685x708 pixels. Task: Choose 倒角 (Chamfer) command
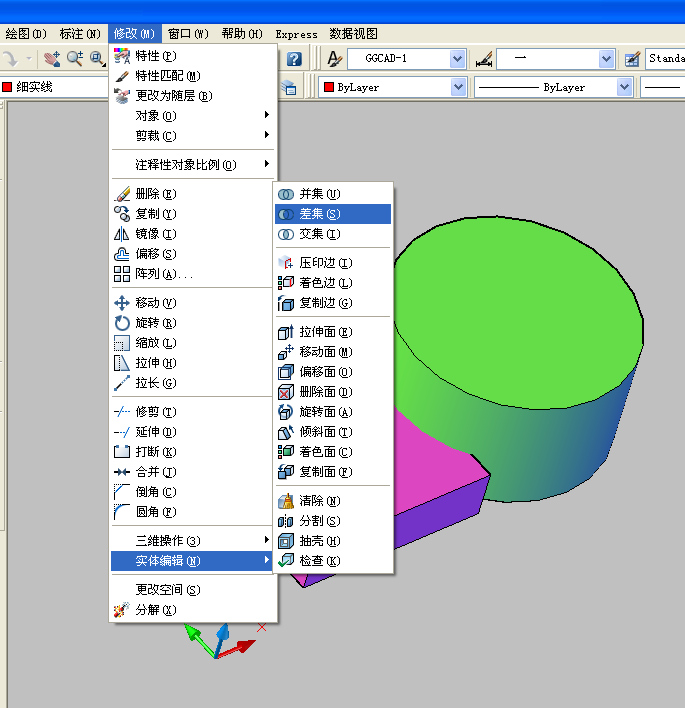(193, 492)
